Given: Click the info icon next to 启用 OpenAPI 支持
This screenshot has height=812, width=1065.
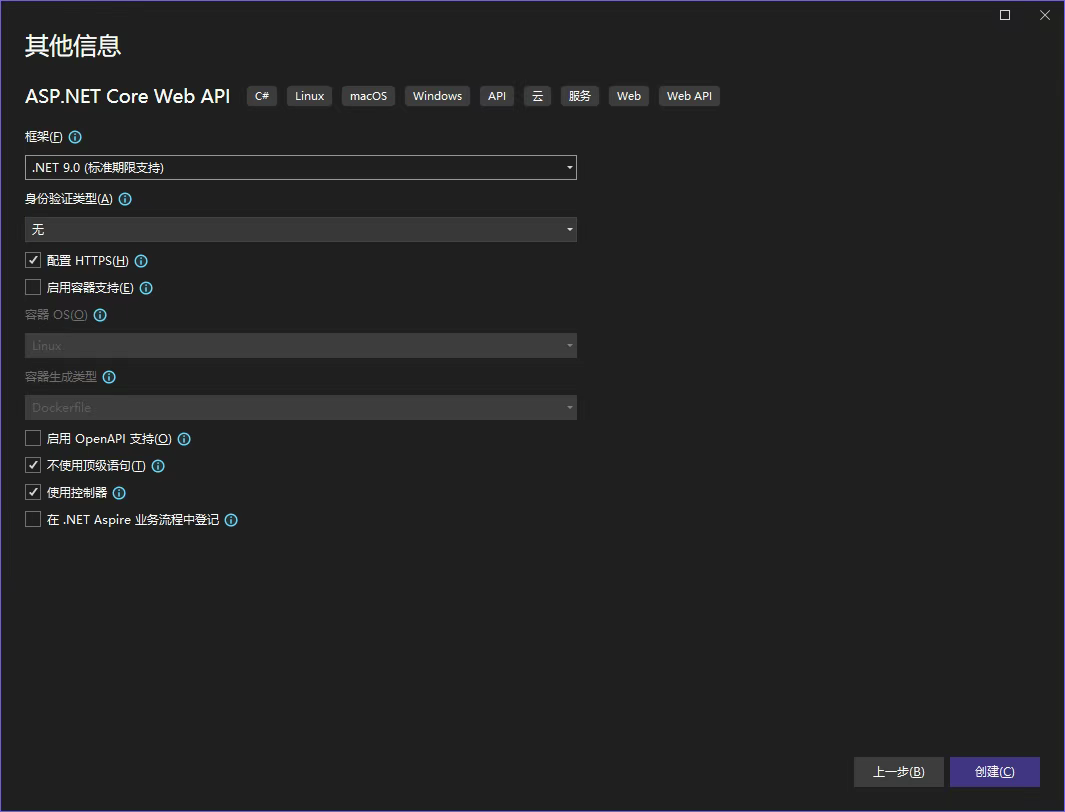Looking at the screenshot, I should [x=184, y=439].
